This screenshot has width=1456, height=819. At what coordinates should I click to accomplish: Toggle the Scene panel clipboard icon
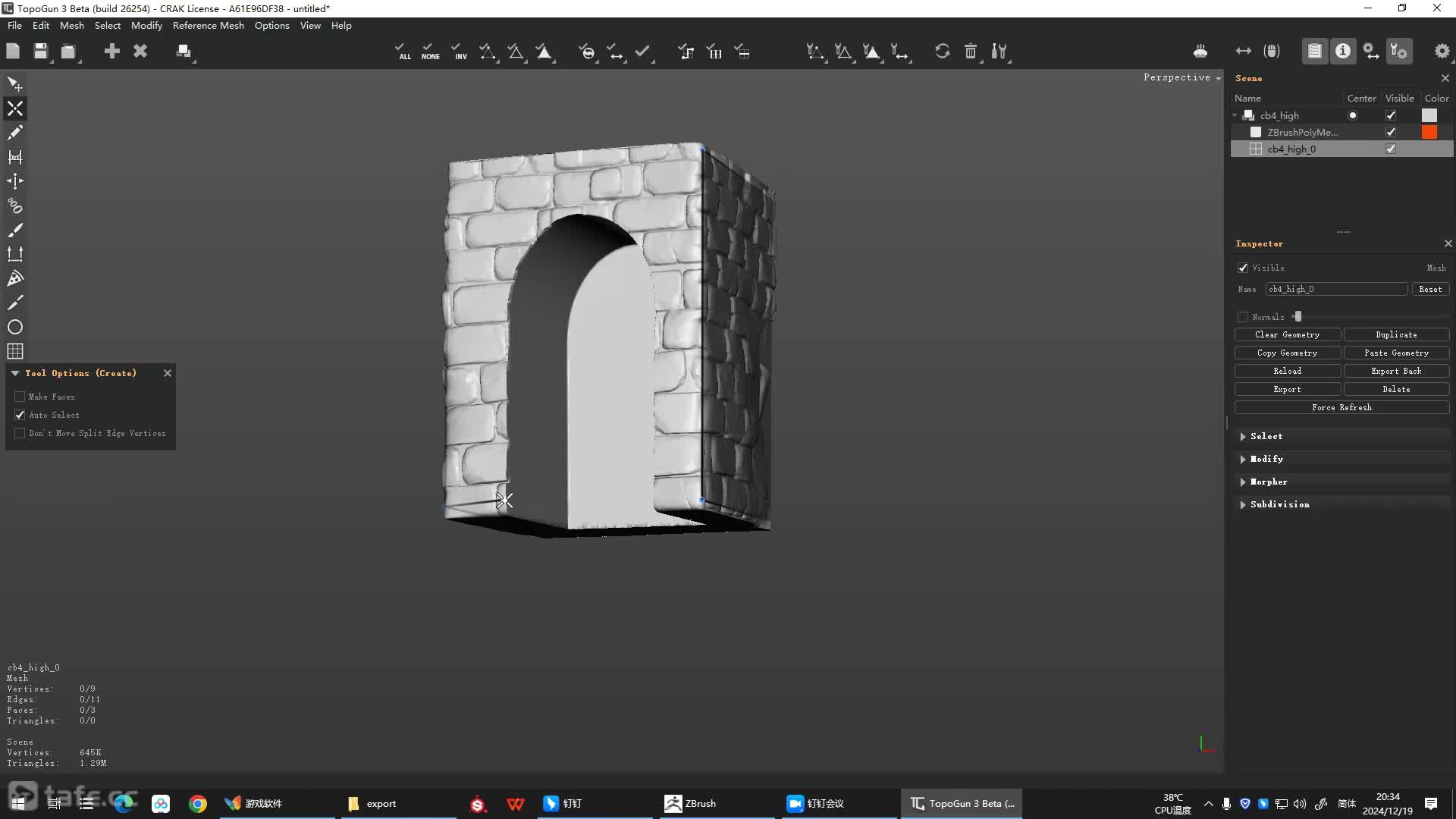coord(1315,51)
